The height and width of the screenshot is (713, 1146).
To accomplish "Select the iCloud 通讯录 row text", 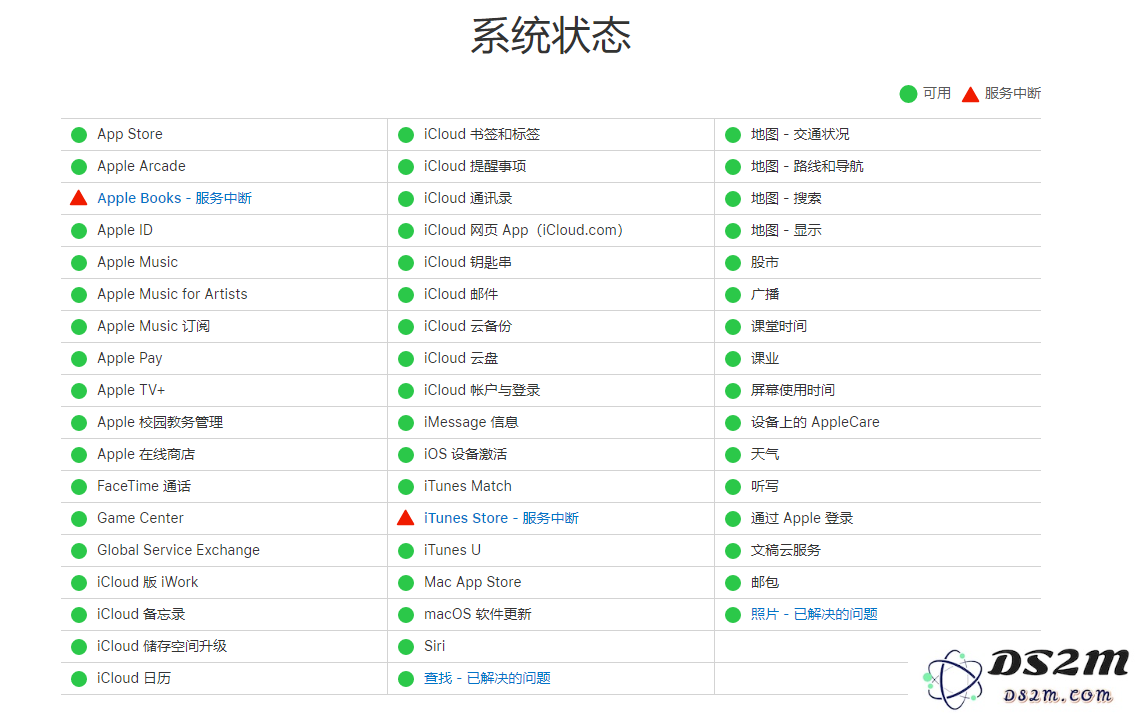I will [468, 198].
